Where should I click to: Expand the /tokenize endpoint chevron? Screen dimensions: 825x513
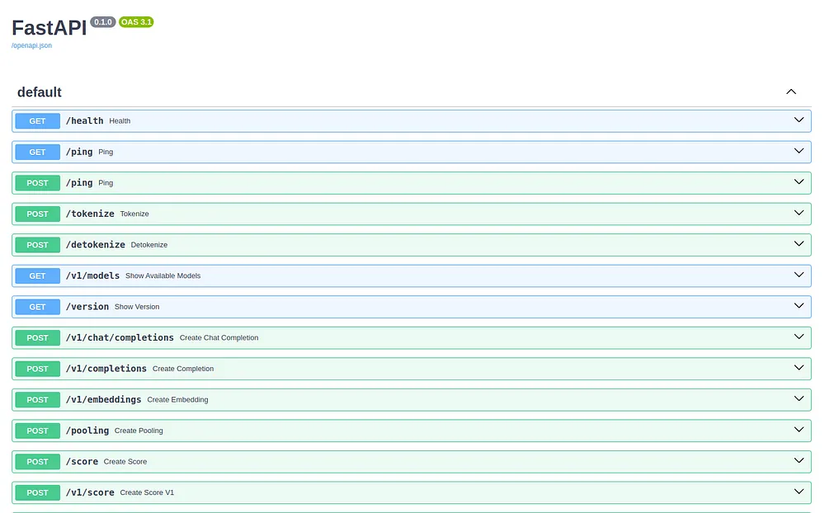[x=799, y=213]
